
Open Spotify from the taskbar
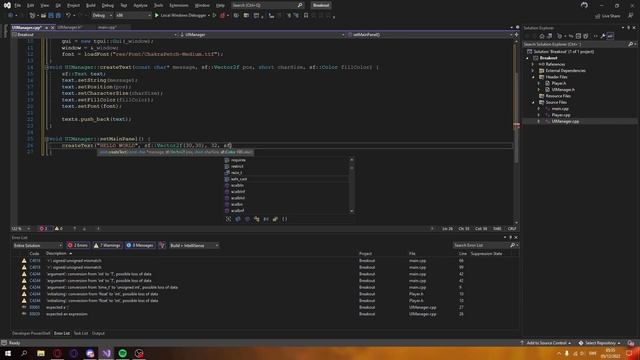click(x=122, y=353)
